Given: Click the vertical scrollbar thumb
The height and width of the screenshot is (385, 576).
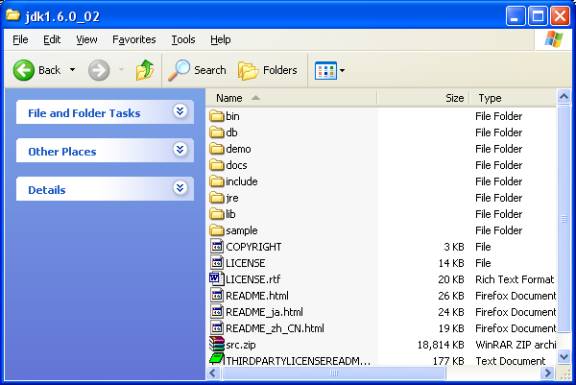Looking at the screenshot, I should tap(564, 219).
